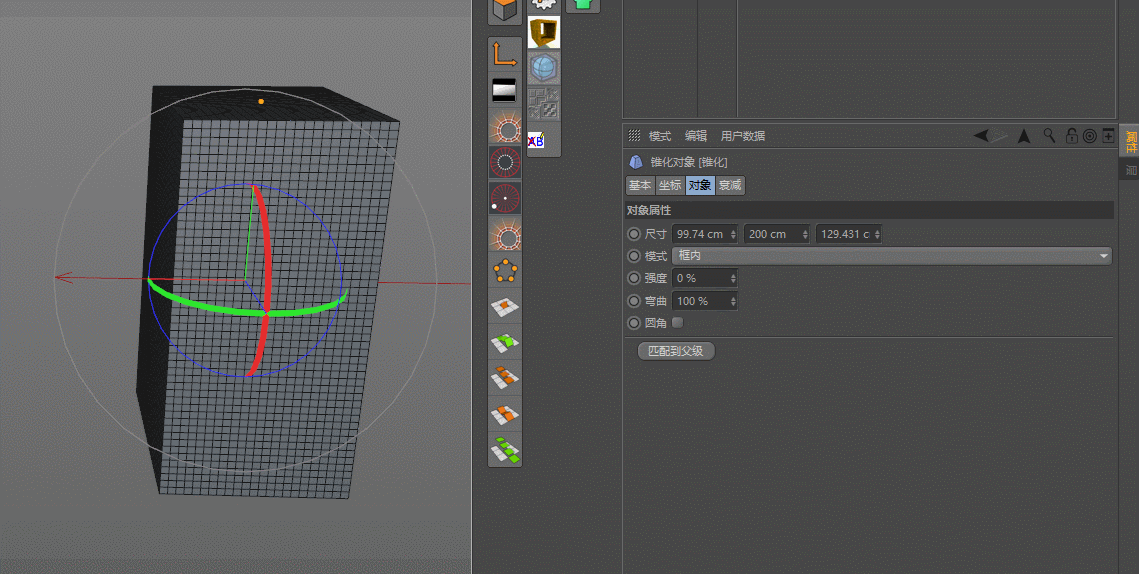Screen dimensions: 1139x574
Task: Toggle the 圆角 checkbox
Action: pos(677,323)
